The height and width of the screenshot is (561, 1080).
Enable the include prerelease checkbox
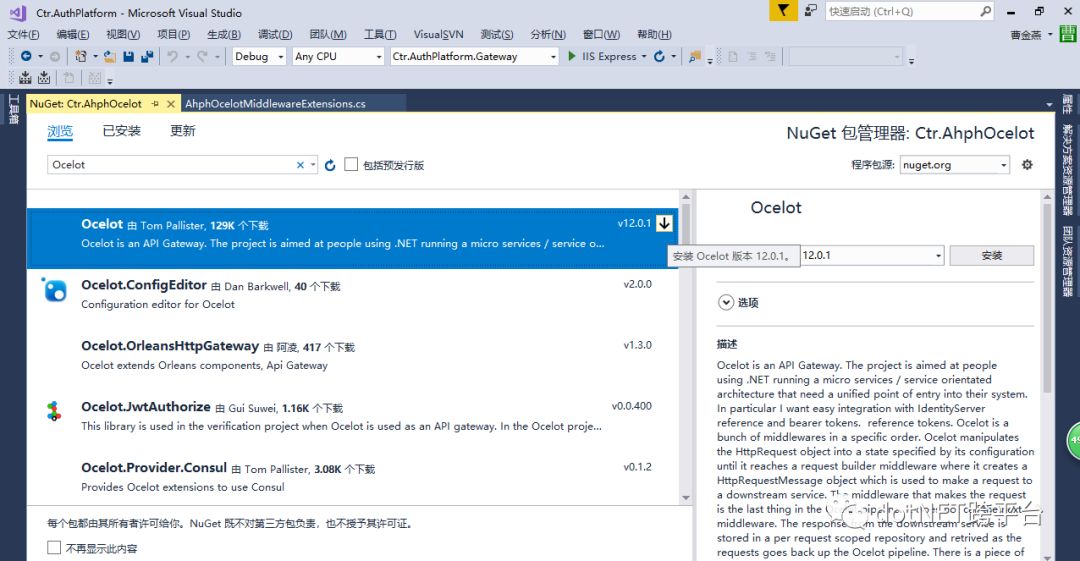(x=351, y=165)
